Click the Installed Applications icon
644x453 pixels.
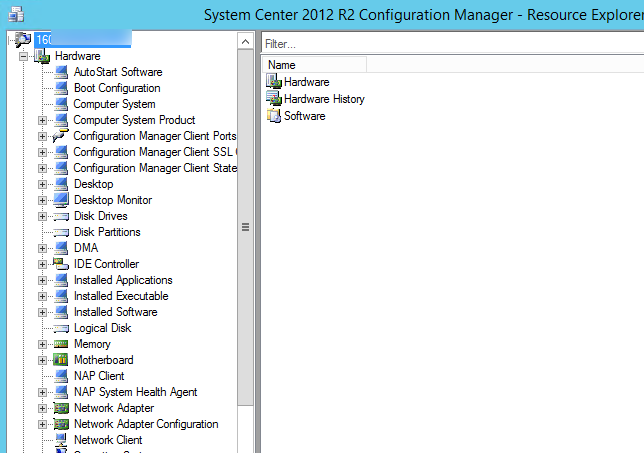pos(61,280)
